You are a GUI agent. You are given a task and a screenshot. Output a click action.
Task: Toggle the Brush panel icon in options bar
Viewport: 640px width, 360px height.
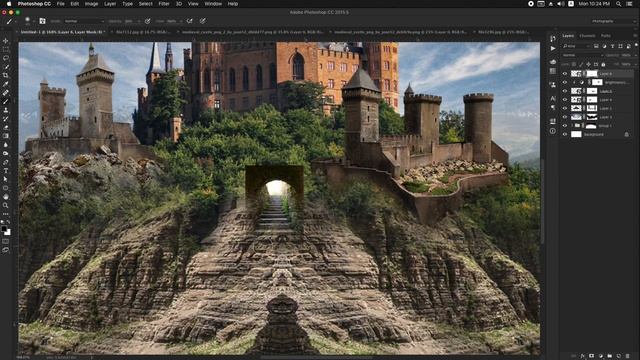tap(42, 21)
